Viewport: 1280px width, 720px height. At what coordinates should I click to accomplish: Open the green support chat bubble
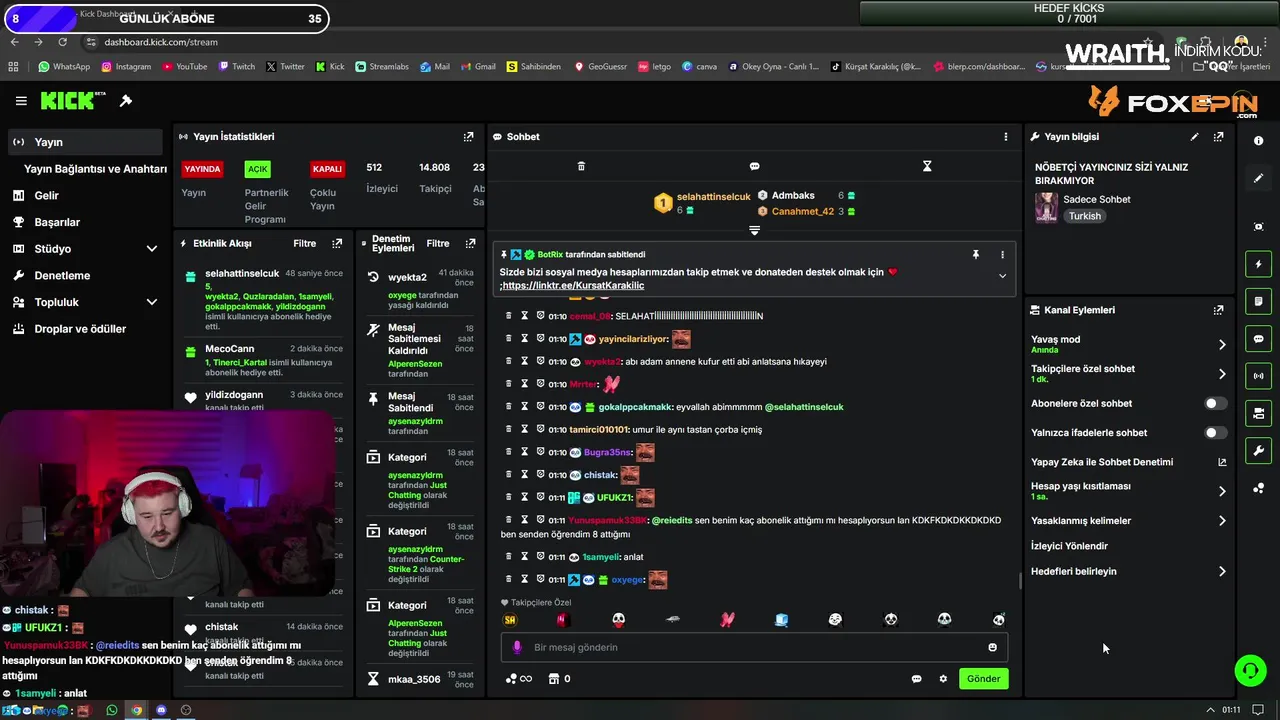[1250, 670]
